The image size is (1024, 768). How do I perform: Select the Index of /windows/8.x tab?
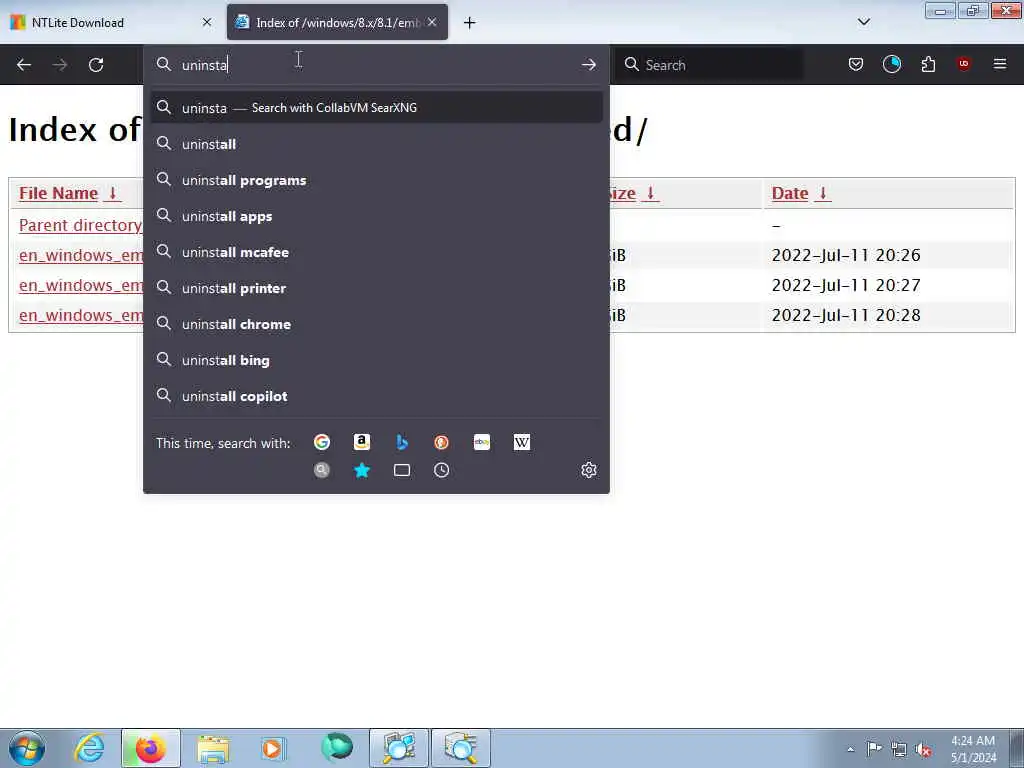pos(337,22)
